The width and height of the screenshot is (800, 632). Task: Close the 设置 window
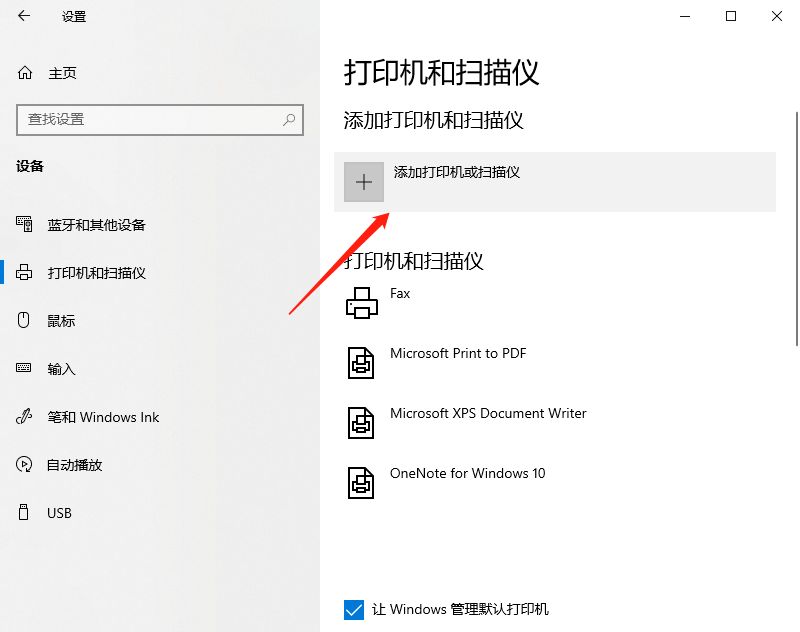click(x=777, y=16)
